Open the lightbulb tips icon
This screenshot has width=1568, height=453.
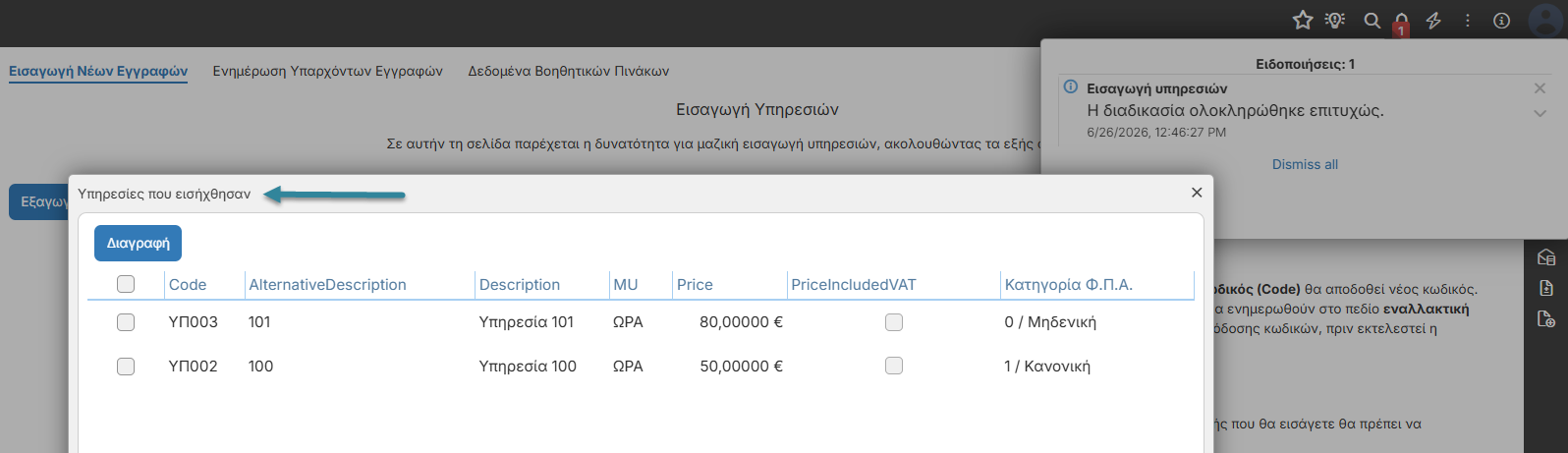pyautogui.click(x=1335, y=20)
